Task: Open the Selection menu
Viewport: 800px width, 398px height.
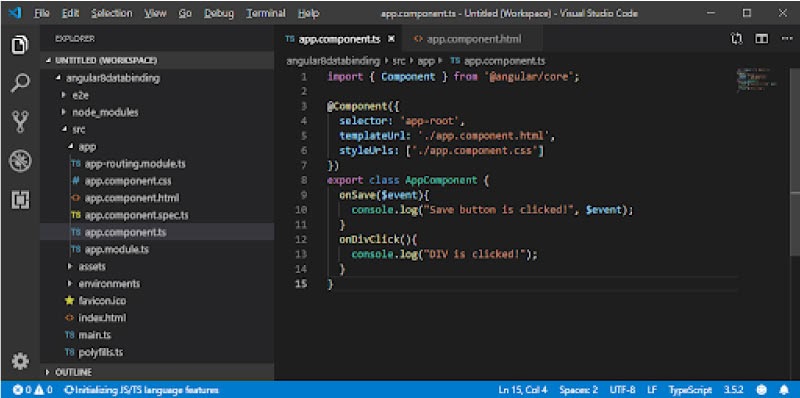Action: point(112,13)
